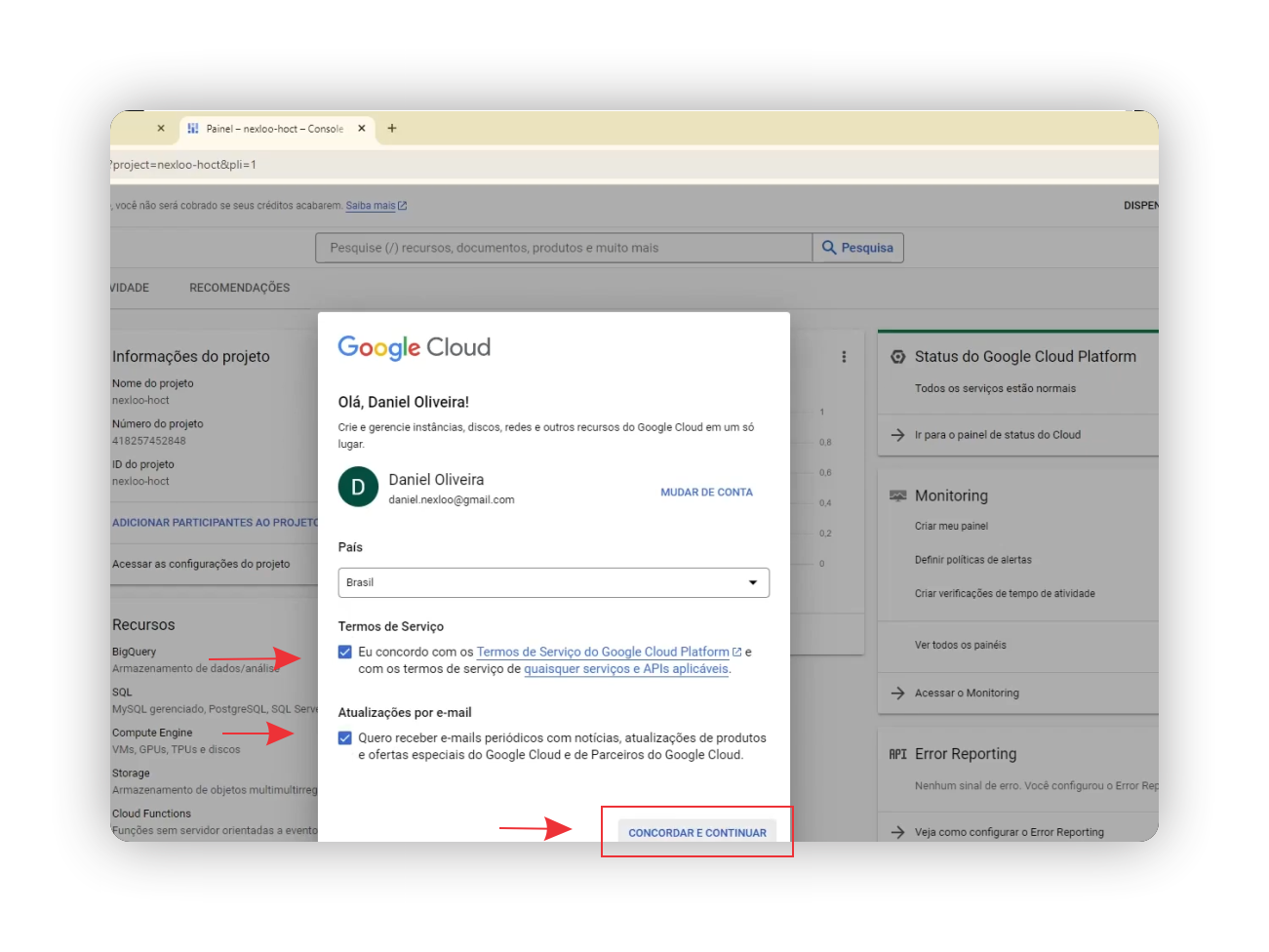Click ADICIONAR PARTICIPANTES AO PROJETO link

(216, 523)
